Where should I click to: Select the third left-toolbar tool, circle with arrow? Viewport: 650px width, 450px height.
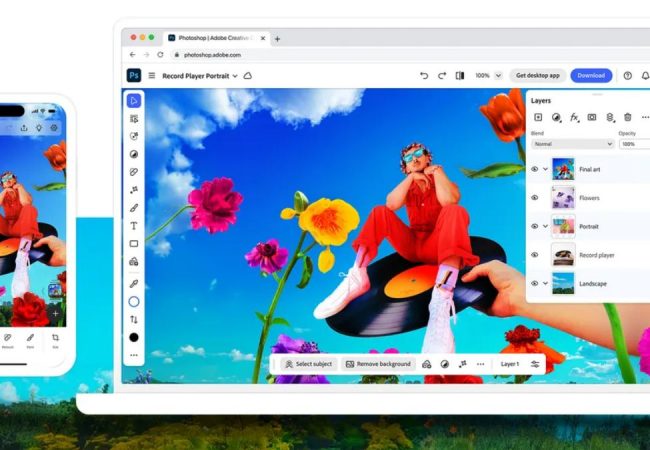tap(133, 136)
